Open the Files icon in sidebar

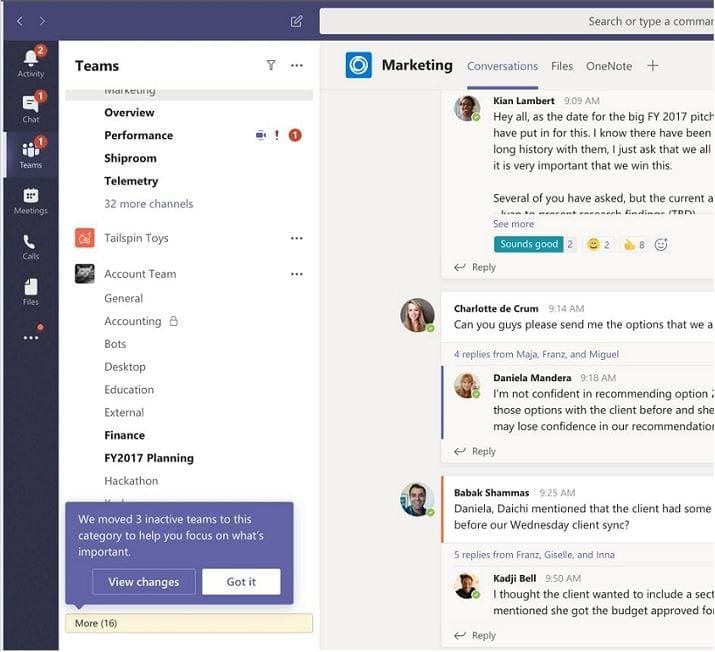[x=30, y=291]
